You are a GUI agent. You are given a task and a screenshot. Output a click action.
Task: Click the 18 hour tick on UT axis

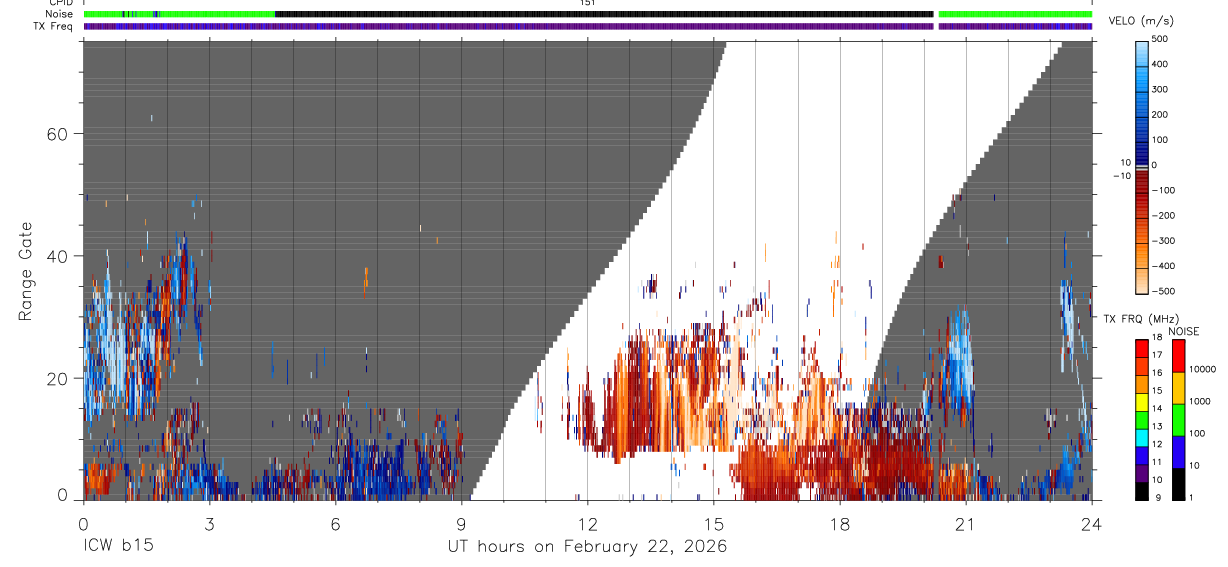coord(839,524)
